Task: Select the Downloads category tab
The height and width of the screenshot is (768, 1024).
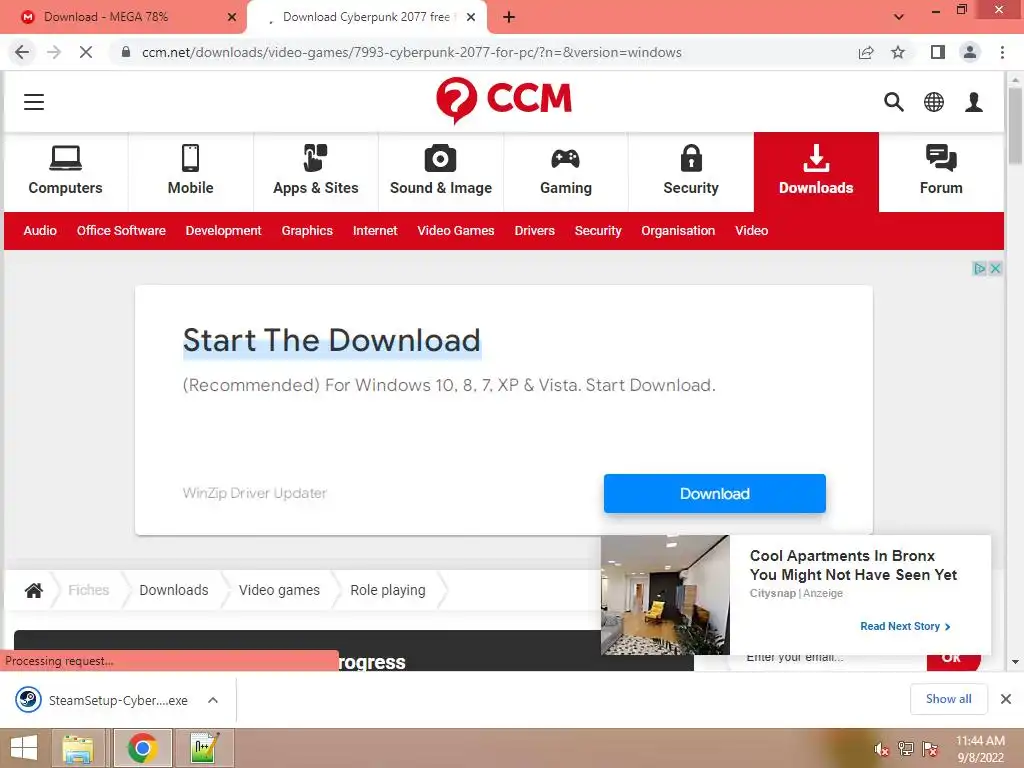Action: (x=816, y=171)
